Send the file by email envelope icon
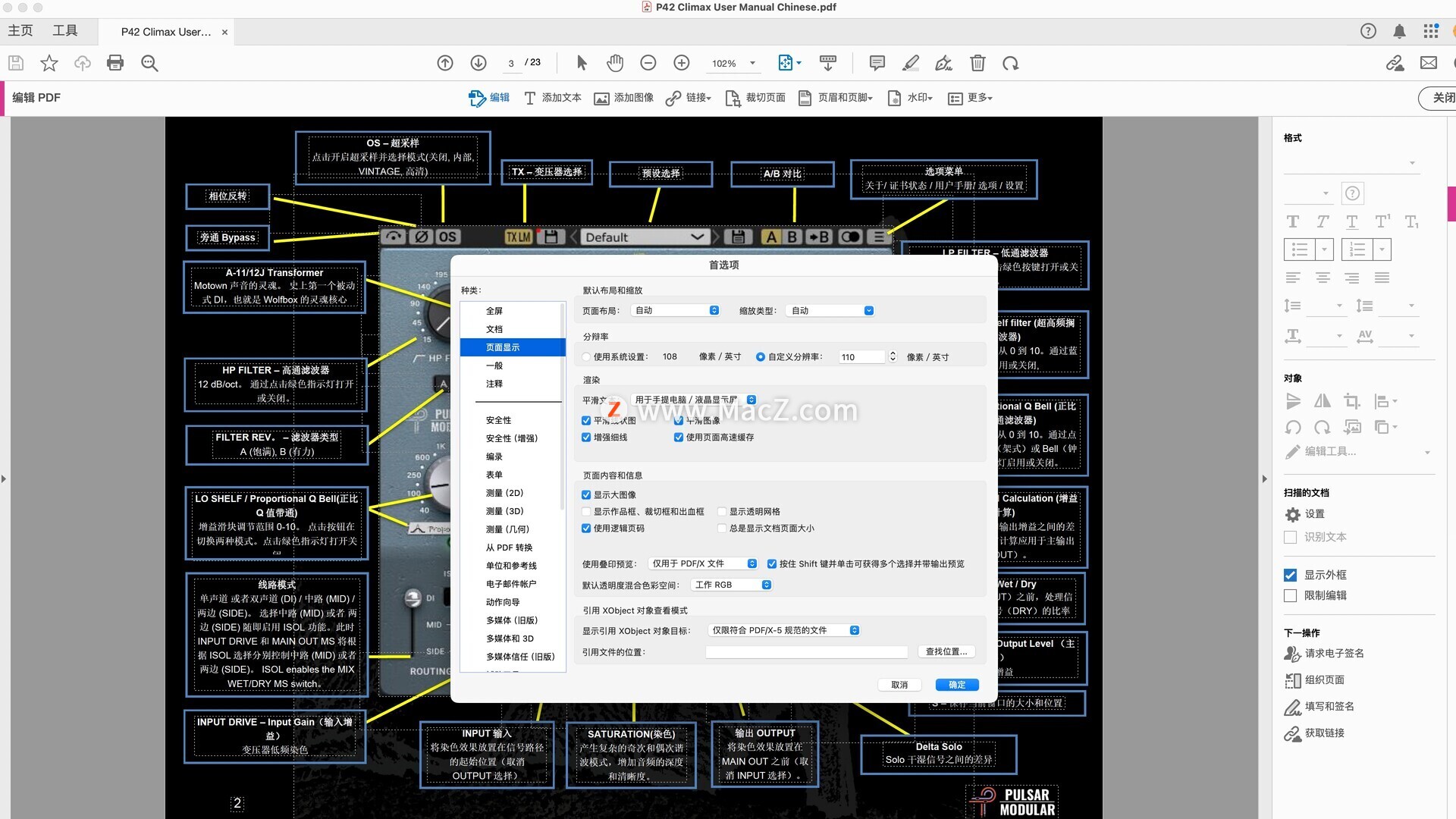This screenshot has height=819, width=1456. click(1429, 63)
